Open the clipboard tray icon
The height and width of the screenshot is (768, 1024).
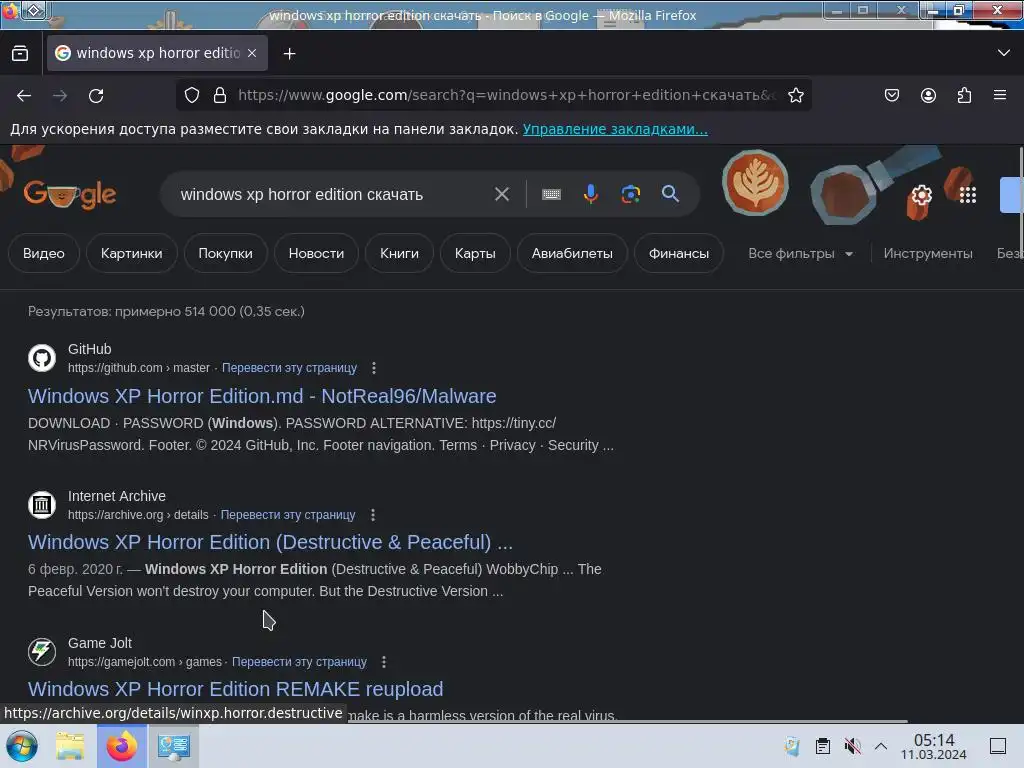coord(823,746)
